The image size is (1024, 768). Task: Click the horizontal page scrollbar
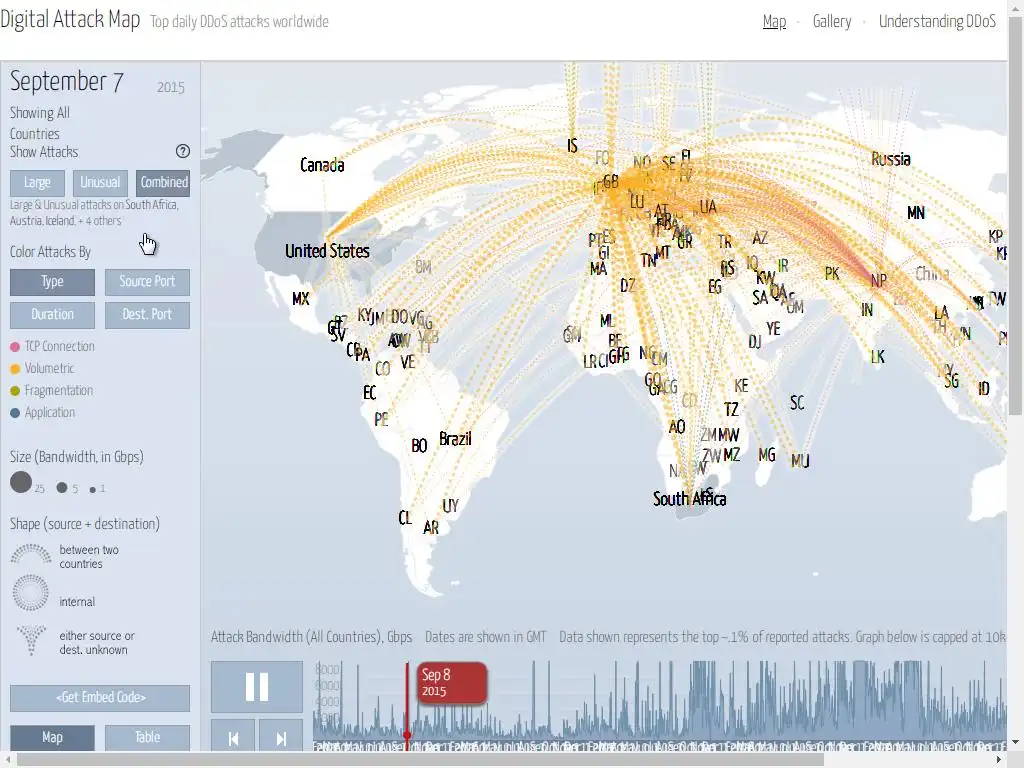click(x=420, y=761)
